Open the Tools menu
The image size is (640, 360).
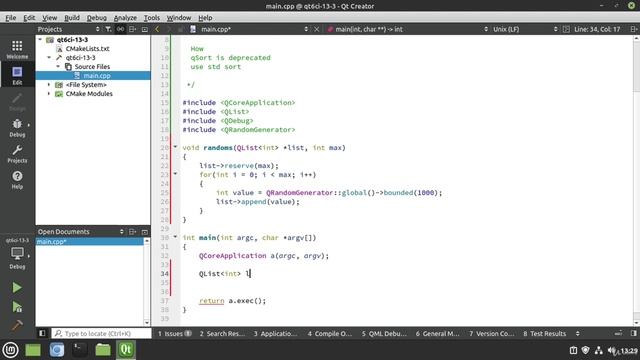[151, 18]
